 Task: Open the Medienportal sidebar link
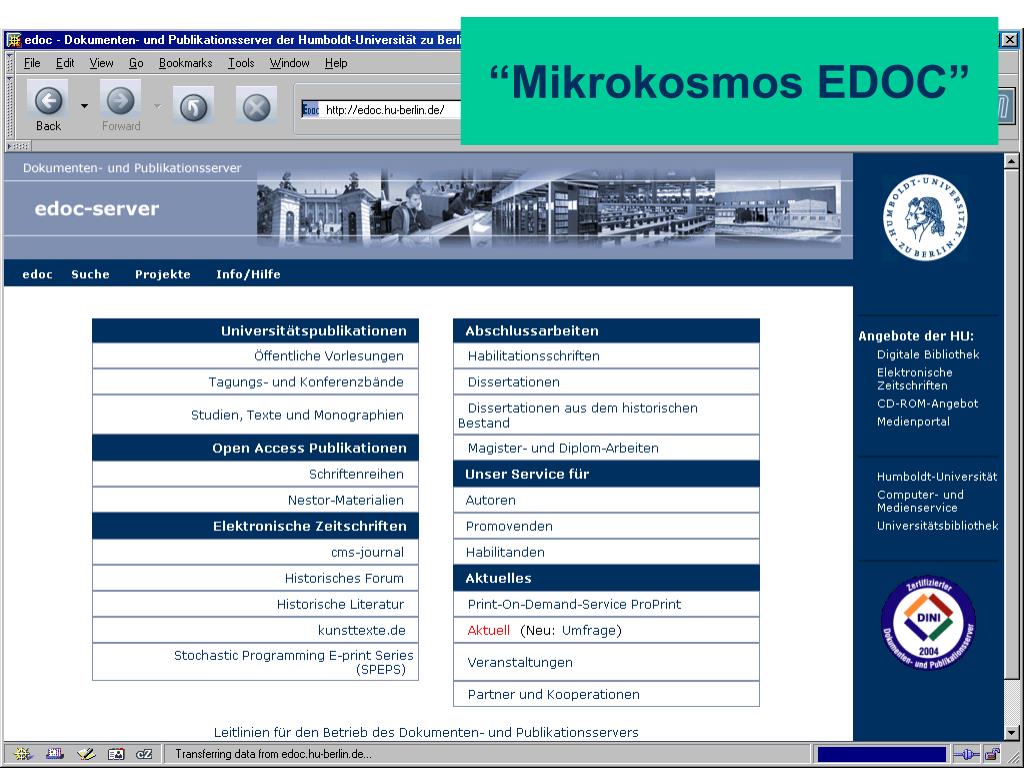pyautogui.click(x=913, y=422)
